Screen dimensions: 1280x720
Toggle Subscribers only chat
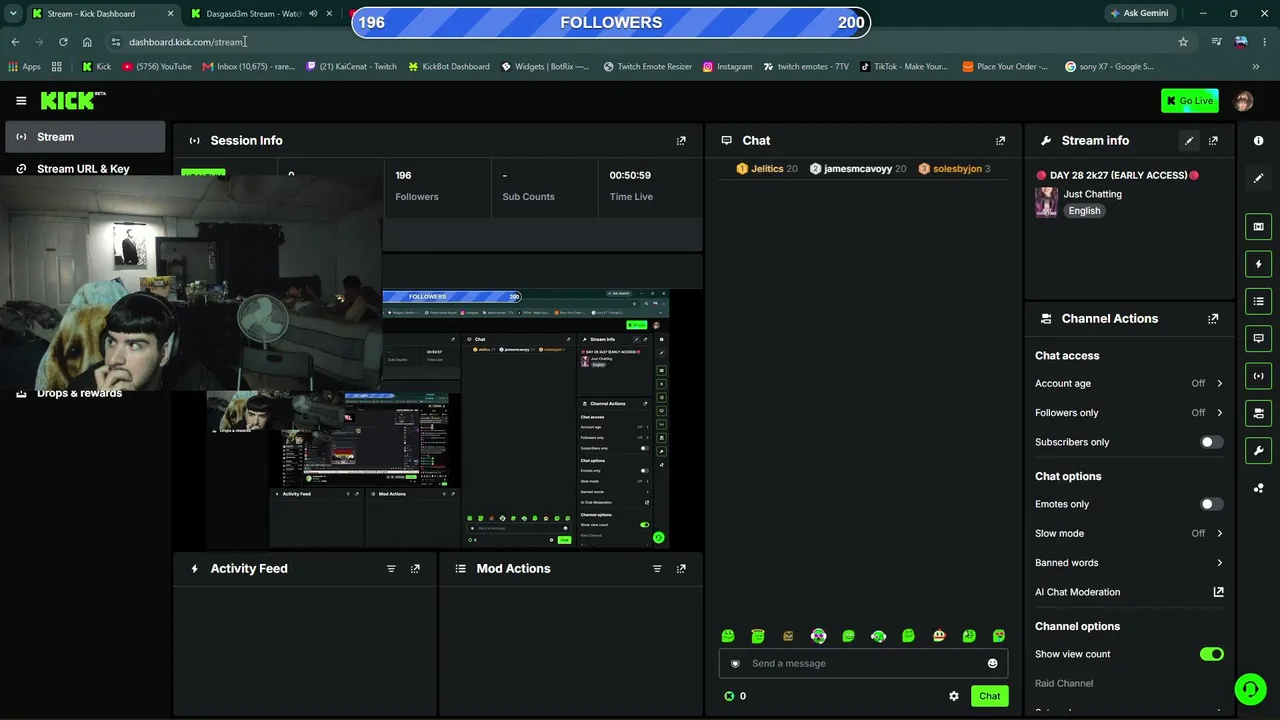coord(1211,442)
